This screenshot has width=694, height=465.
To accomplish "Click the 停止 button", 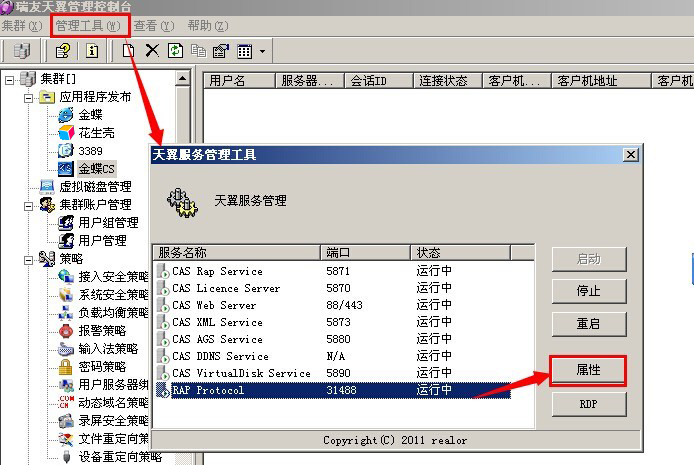I will point(589,291).
